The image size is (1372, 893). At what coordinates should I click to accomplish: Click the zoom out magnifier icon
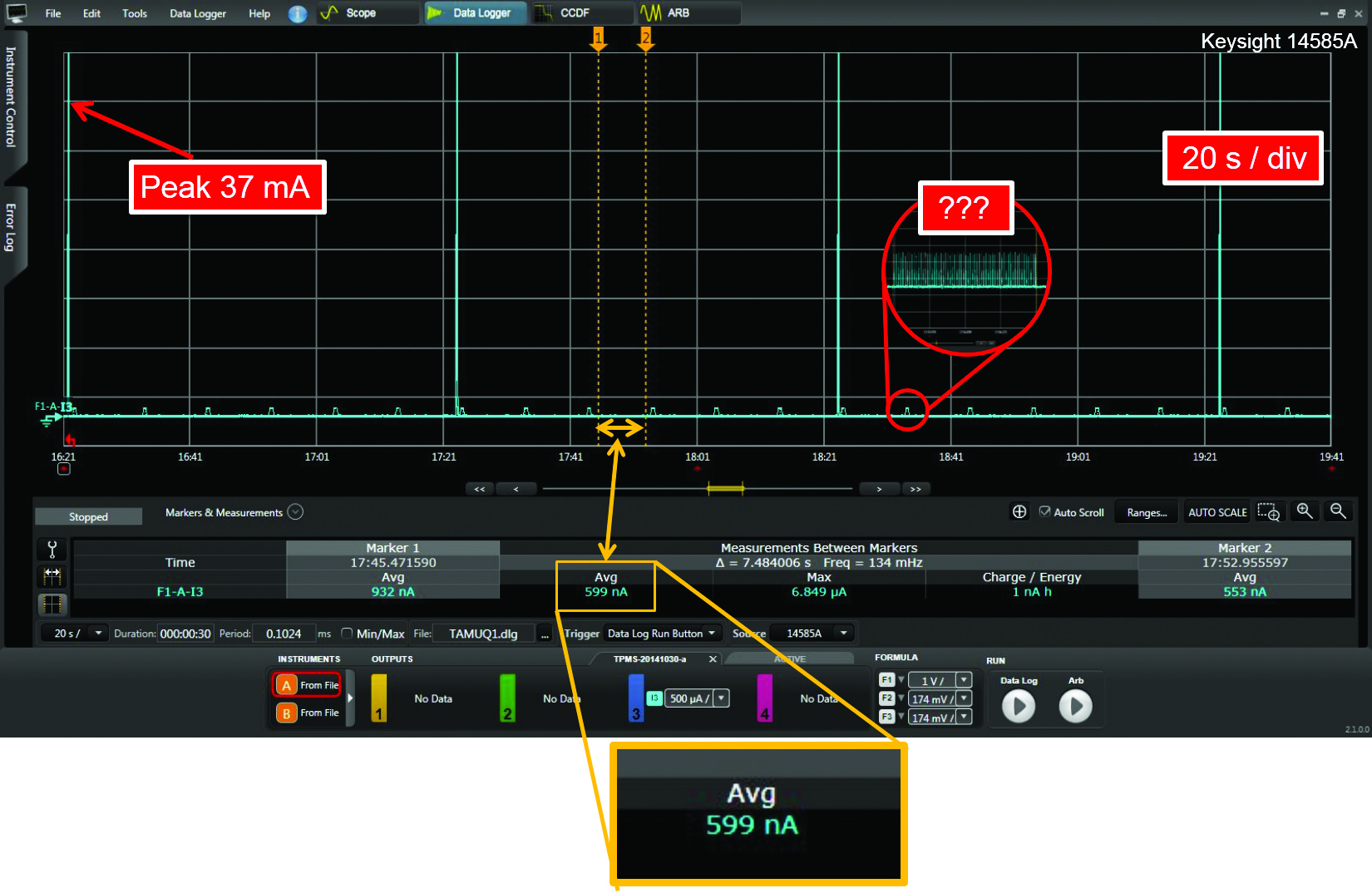point(1337,511)
